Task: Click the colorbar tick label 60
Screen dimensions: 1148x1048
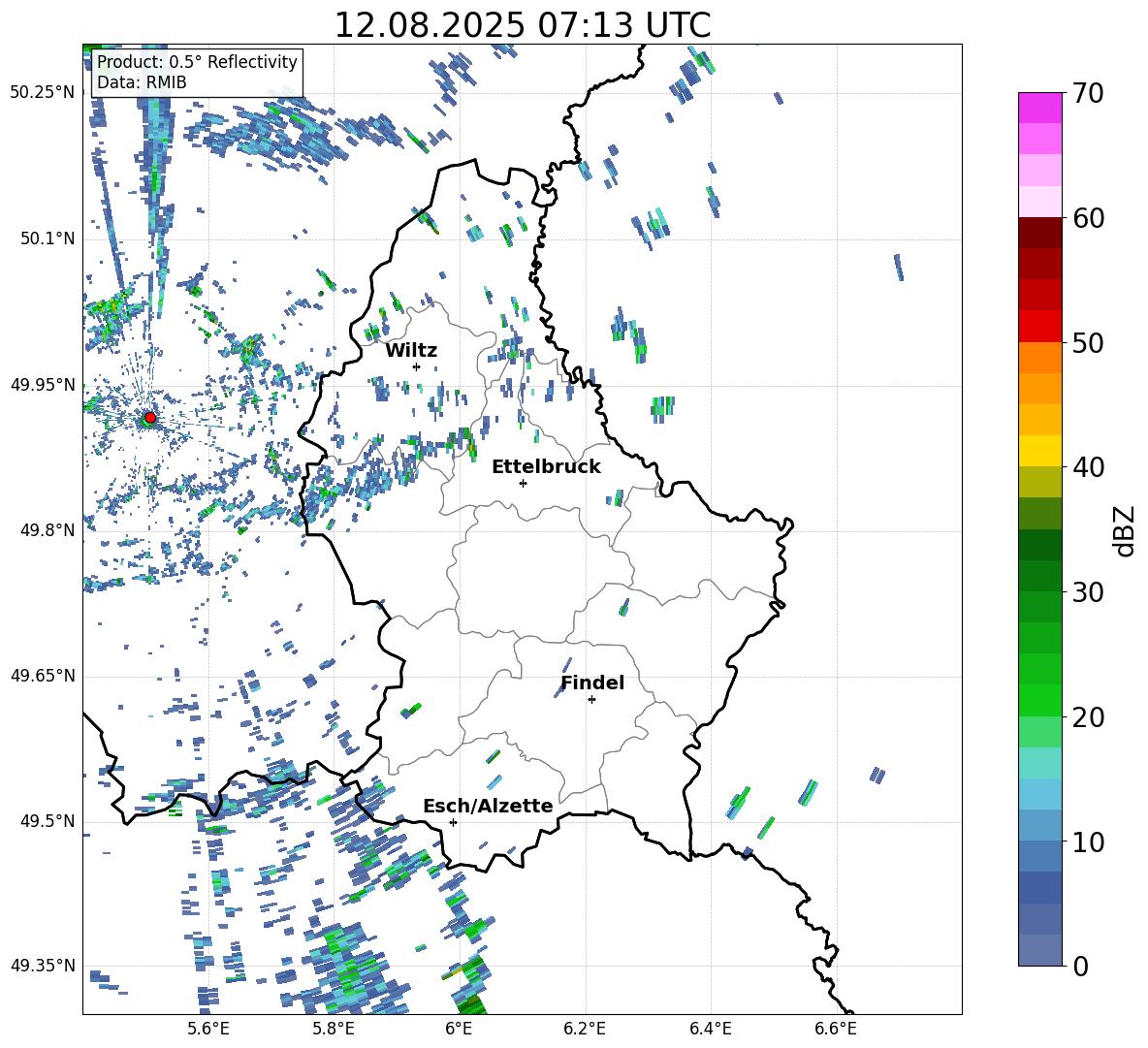Action: [1089, 218]
